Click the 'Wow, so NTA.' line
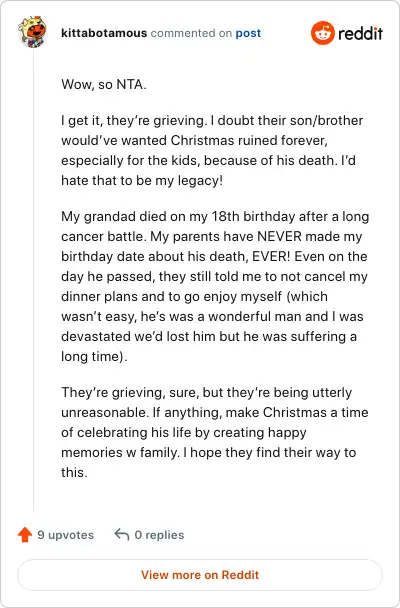This screenshot has width=400, height=608. click(x=104, y=84)
